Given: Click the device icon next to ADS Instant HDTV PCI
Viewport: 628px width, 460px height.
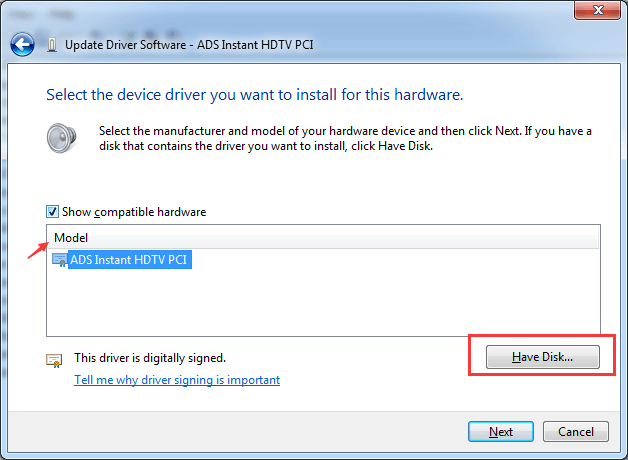Looking at the screenshot, I should point(60,260).
